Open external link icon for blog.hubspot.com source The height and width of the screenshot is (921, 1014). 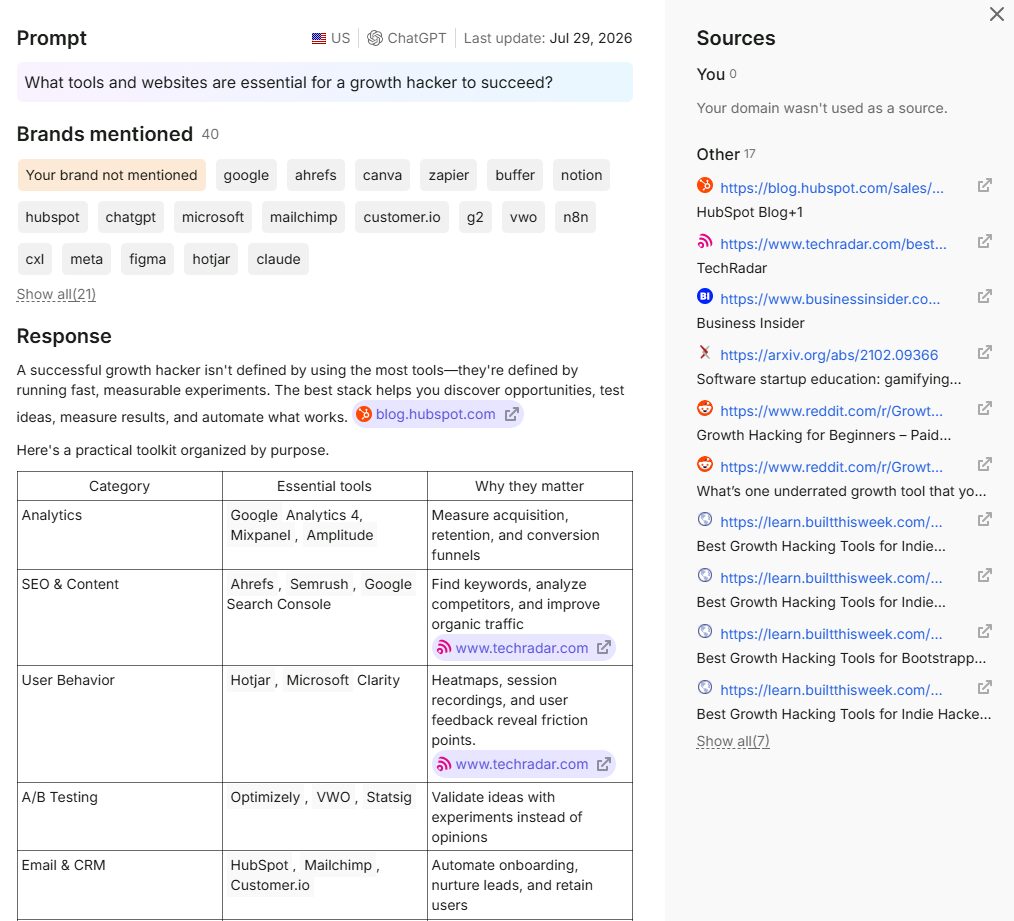click(x=984, y=186)
